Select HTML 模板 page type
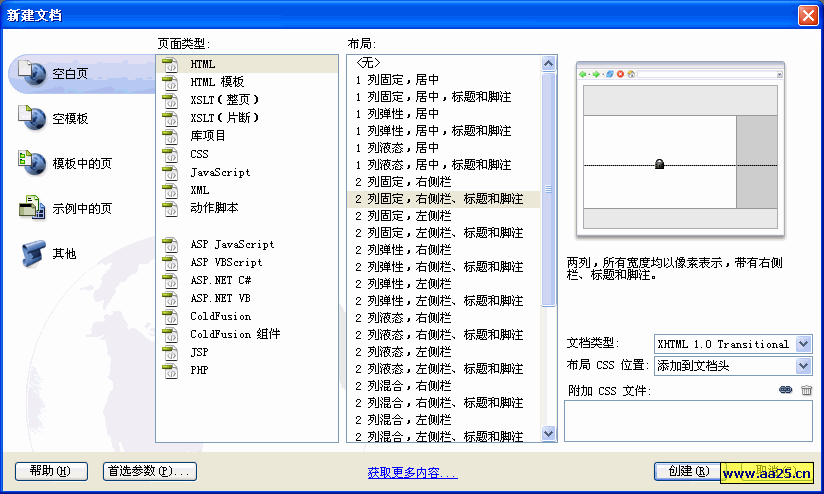The width and height of the screenshot is (824, 494). pos(216,82)
